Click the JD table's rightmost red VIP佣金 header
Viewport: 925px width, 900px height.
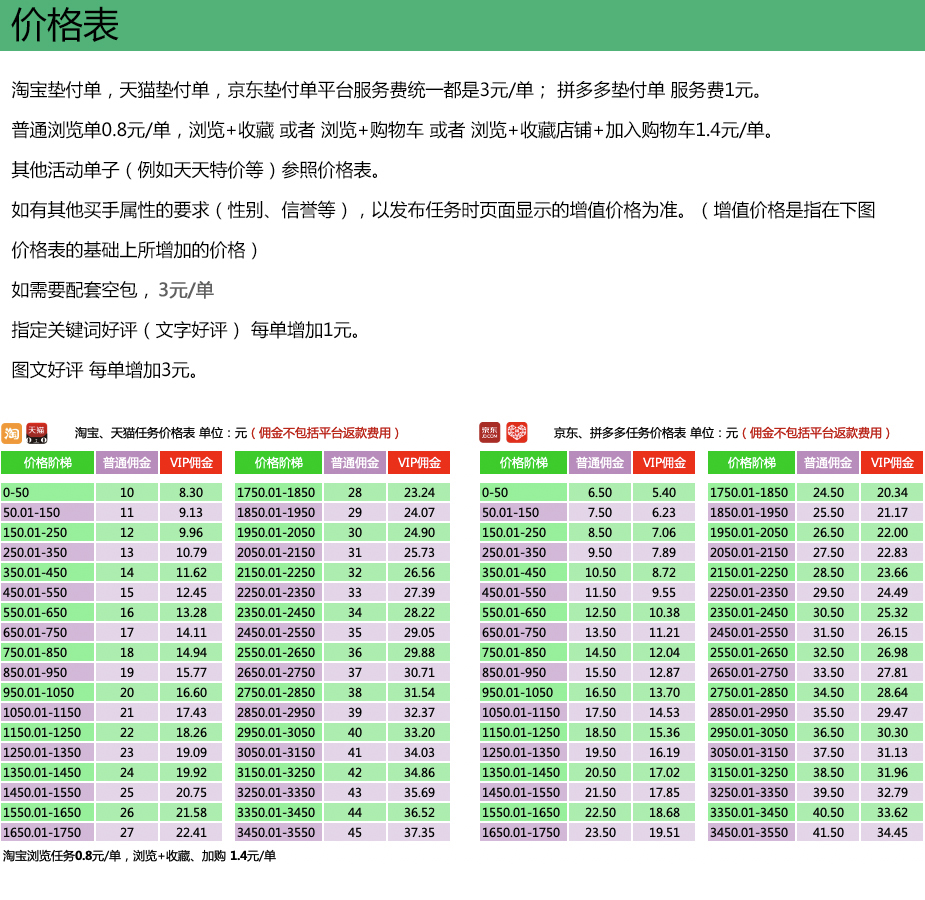click(x=892, y=463)
